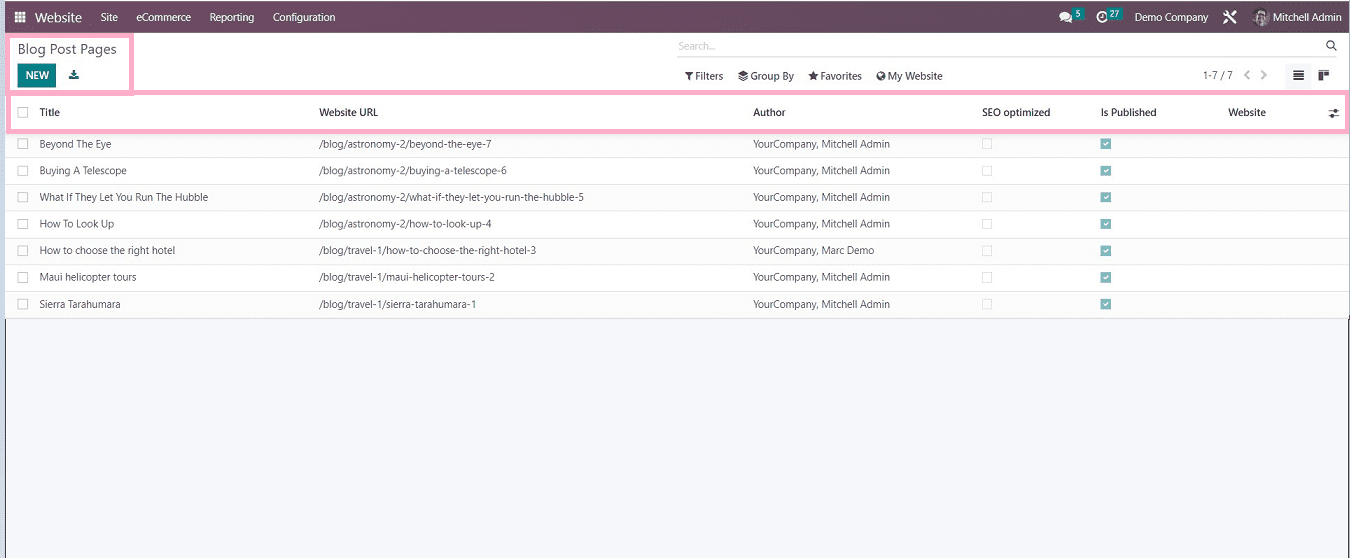Toggle Is Published for Sierra Tarahumara

(1105, 304)
